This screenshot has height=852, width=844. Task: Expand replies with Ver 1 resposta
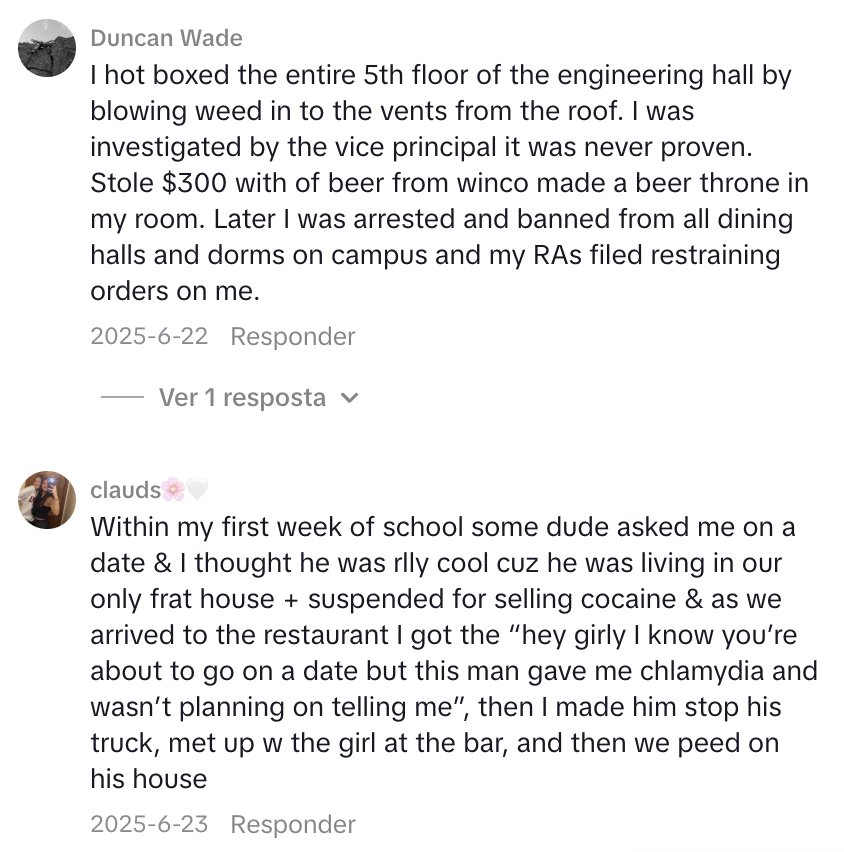point(242,398)
